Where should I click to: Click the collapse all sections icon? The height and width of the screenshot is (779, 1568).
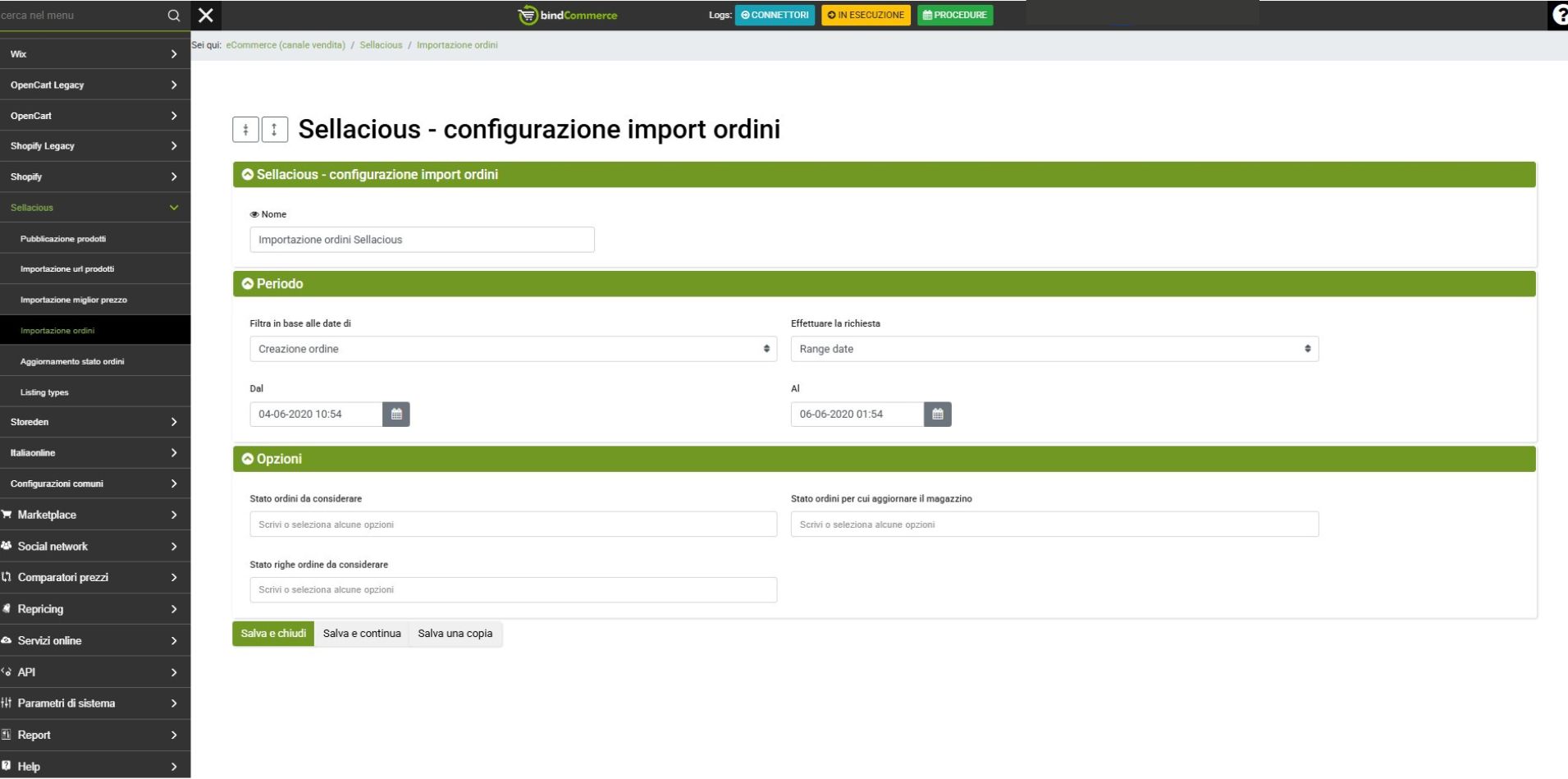[245, 130]
